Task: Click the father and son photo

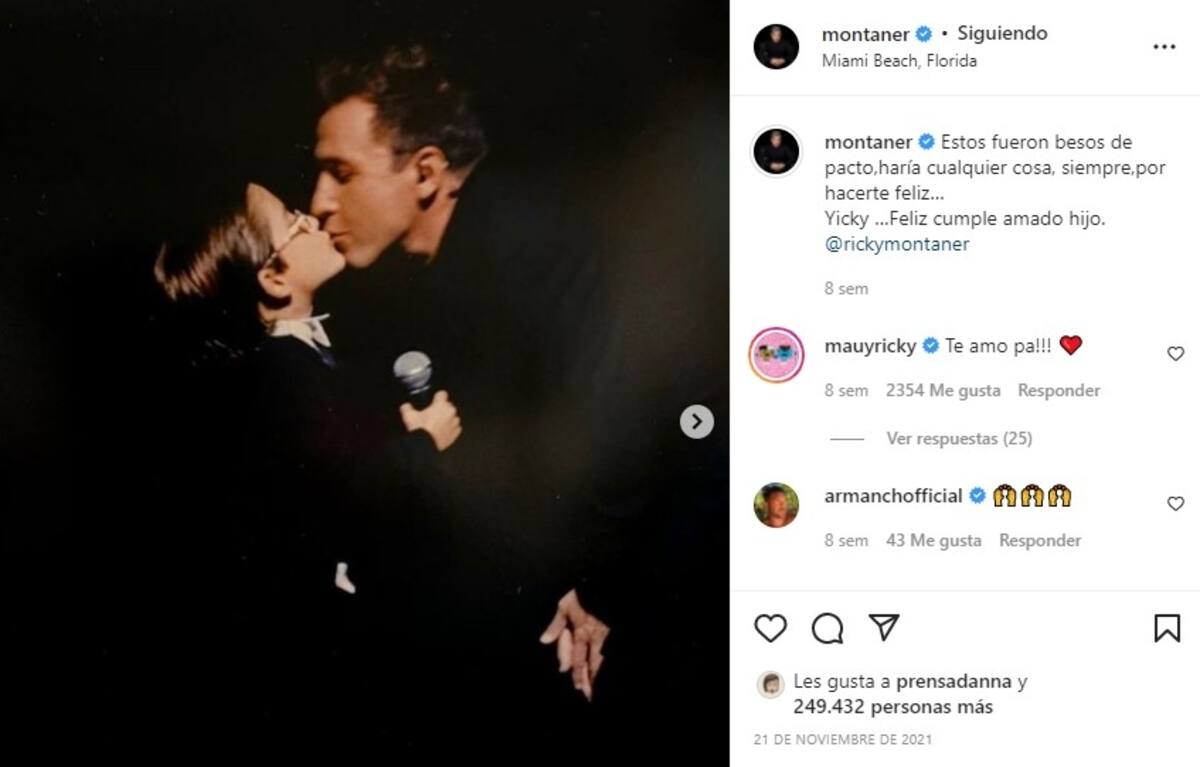Action: [x=365, y=383]
